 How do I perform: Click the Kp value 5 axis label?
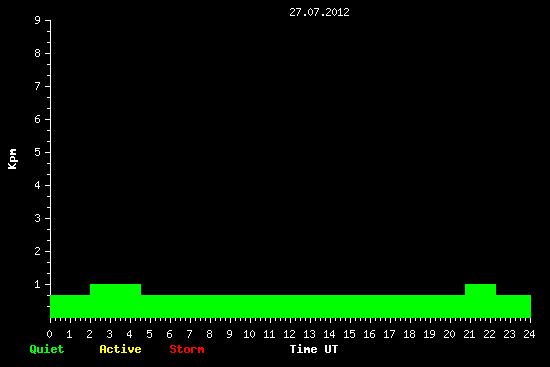pos(38,152)
